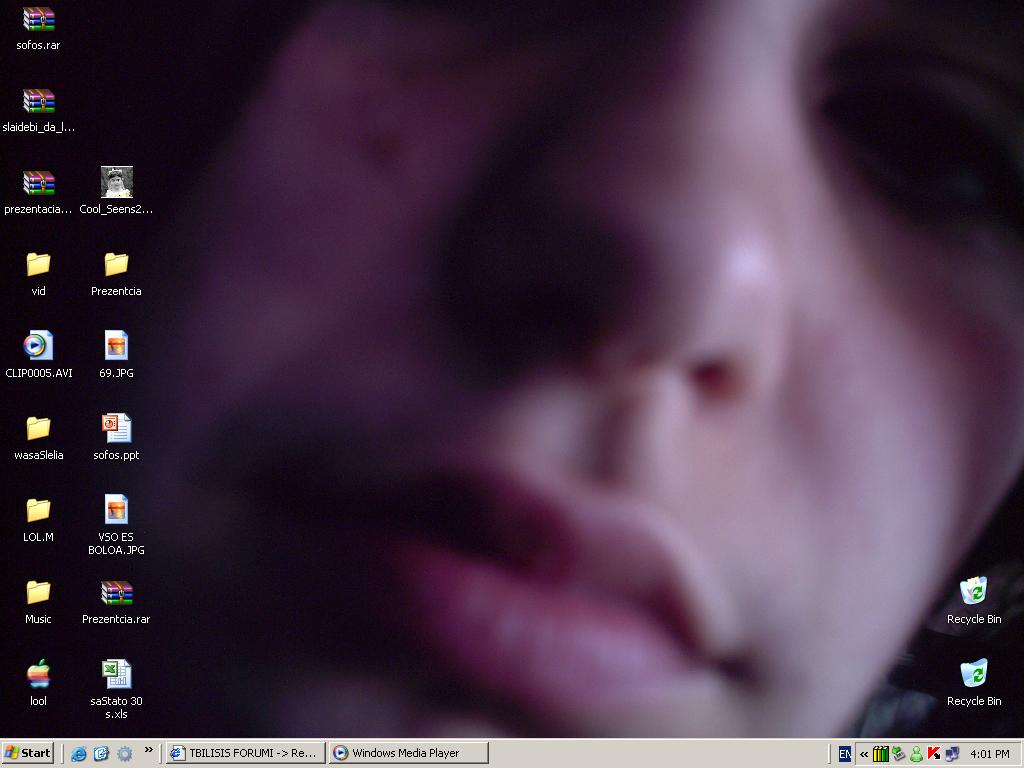Launch Outlook Express from Quick Launch
This screenshot has width=1024, height=768.
(x=101, y=754)
